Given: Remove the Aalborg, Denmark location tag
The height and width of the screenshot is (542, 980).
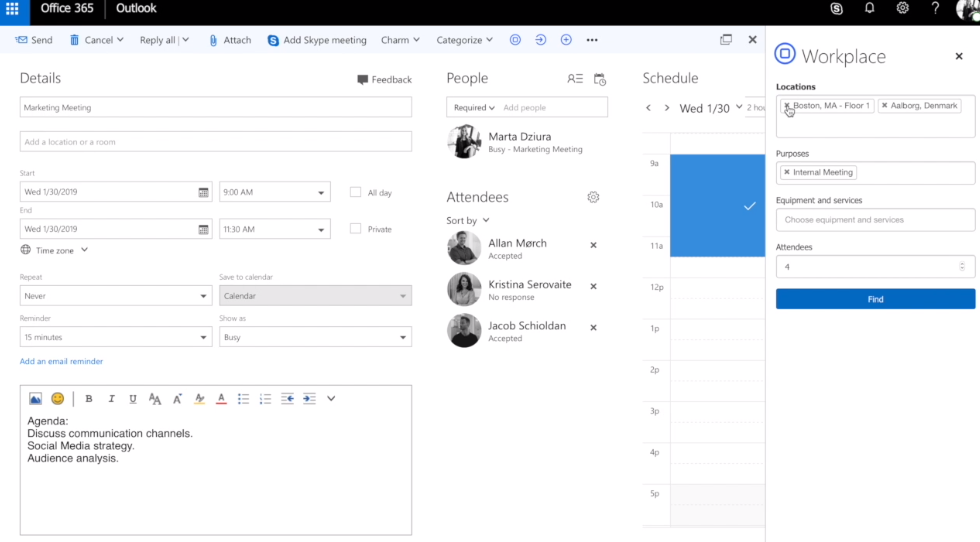Looking at the screenshot, I should pyautogui.click(x=884, y=106).
